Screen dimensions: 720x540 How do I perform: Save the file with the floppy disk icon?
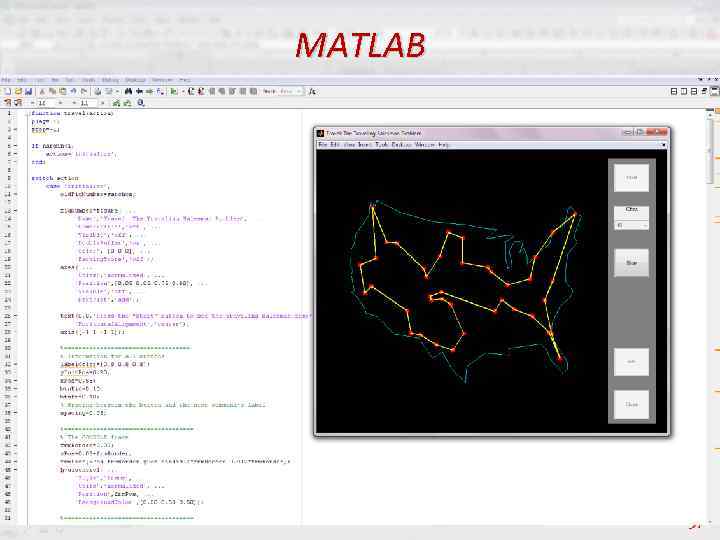pos(28,91)
